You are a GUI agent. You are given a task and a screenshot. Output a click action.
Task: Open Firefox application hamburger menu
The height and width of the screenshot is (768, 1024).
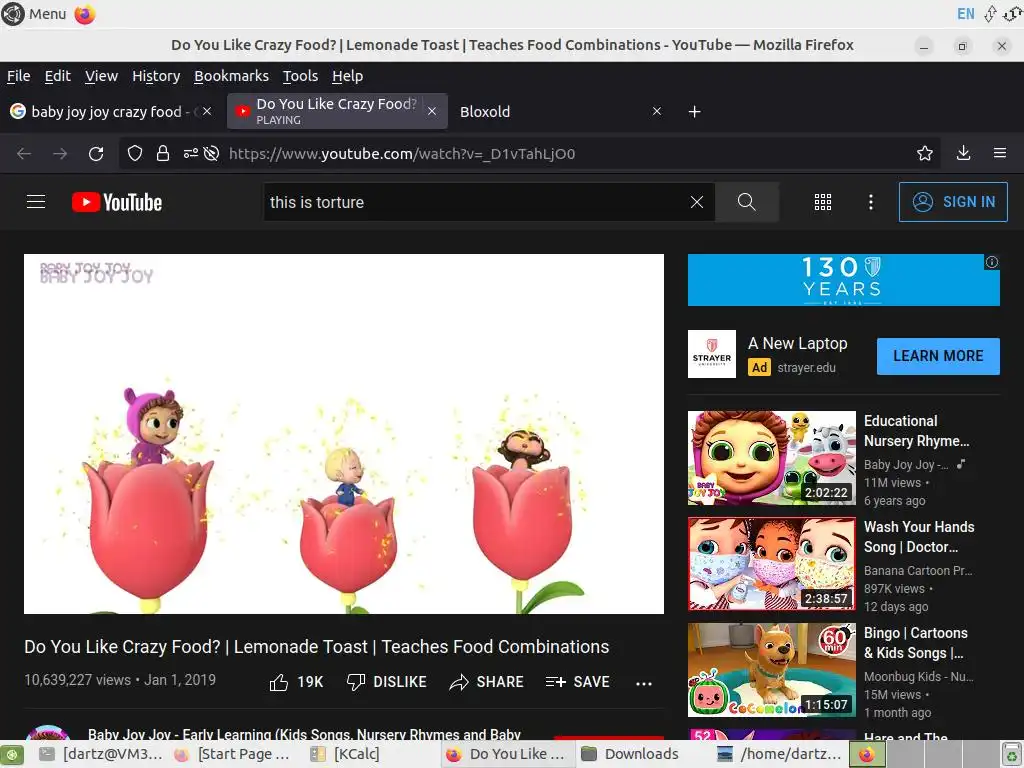click(1000, 153)
